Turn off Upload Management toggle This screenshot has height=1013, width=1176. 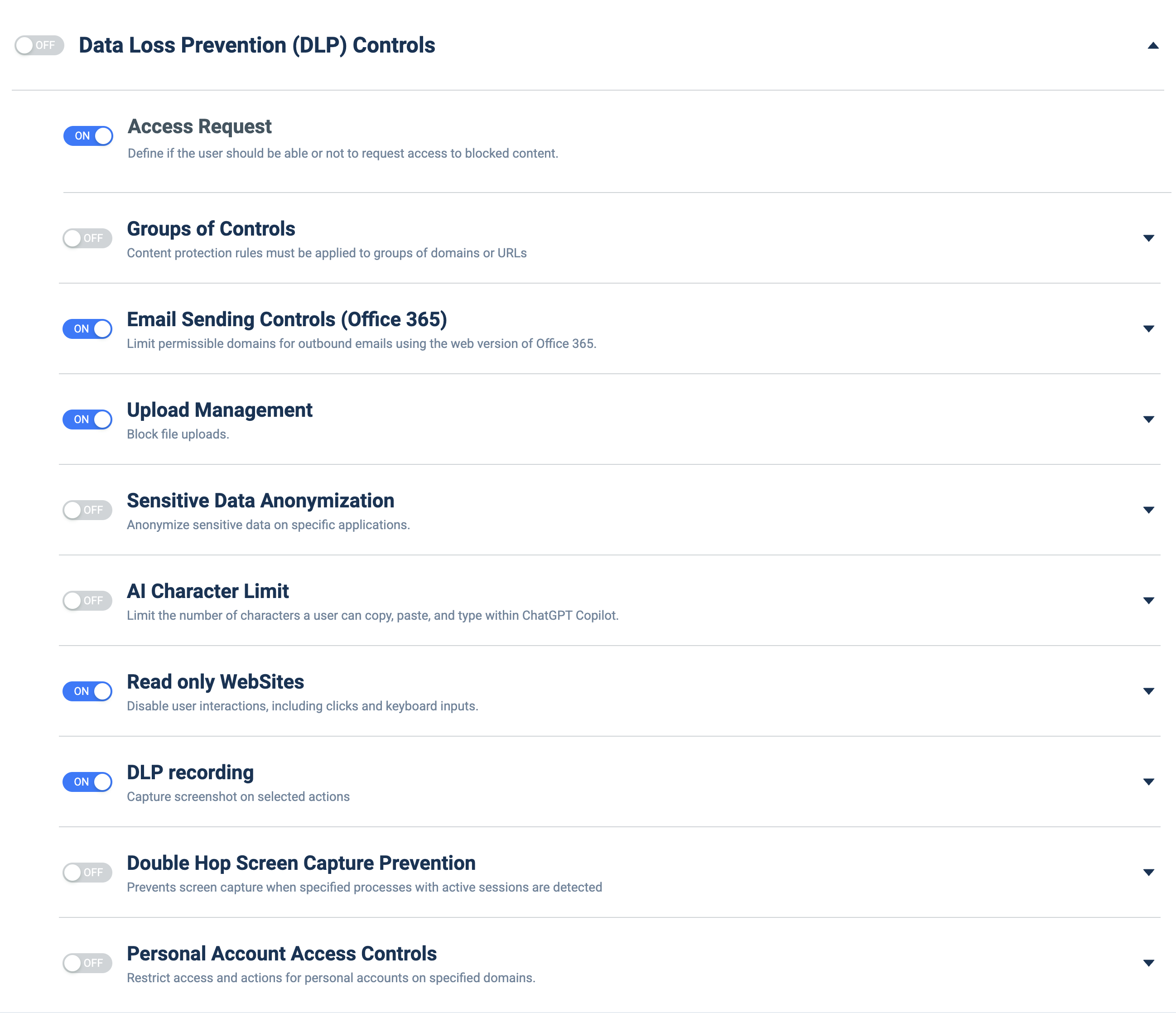tap(87, 420)
